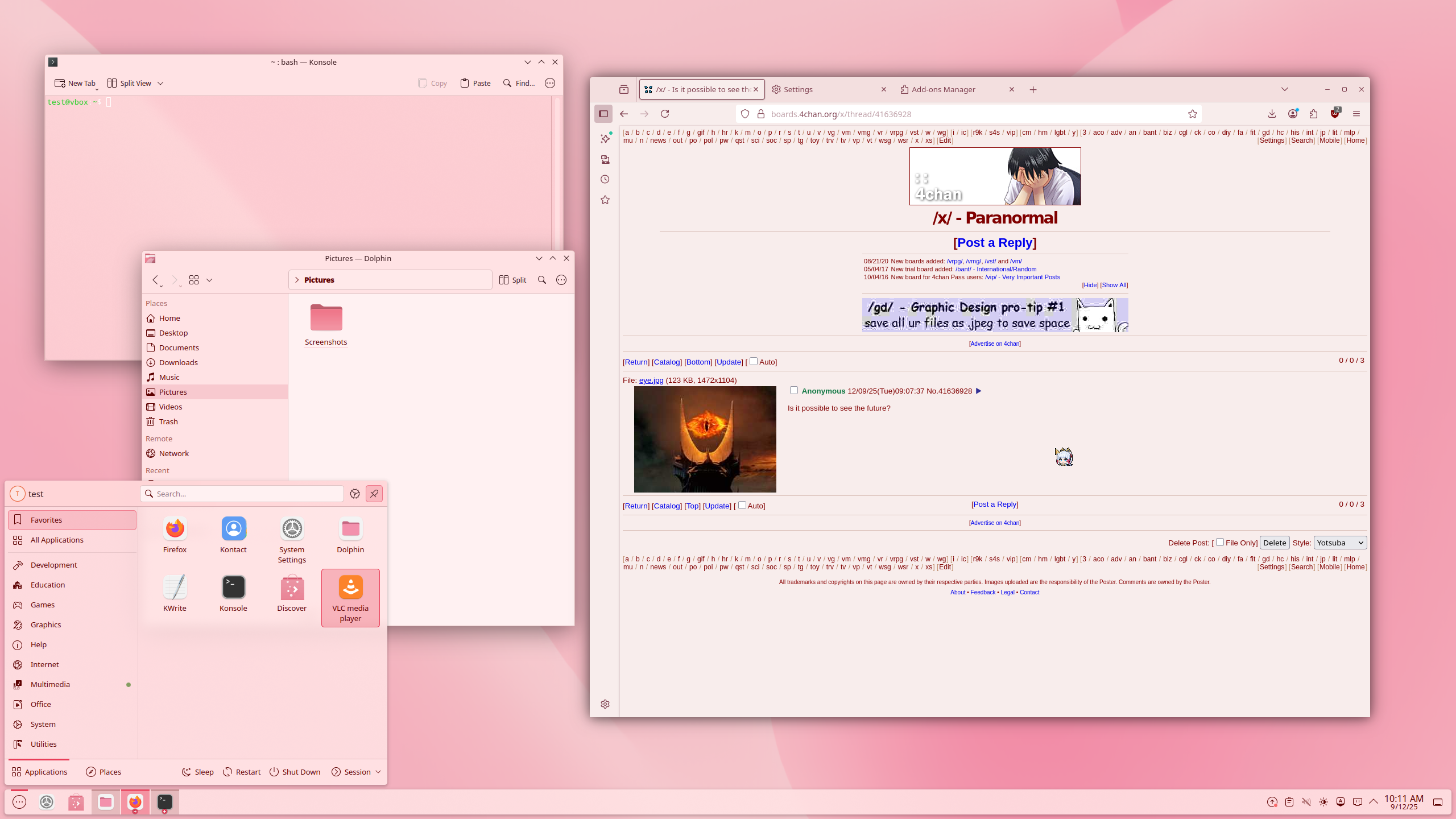Open the eye.jpg thumbnail image

[705, 439]
